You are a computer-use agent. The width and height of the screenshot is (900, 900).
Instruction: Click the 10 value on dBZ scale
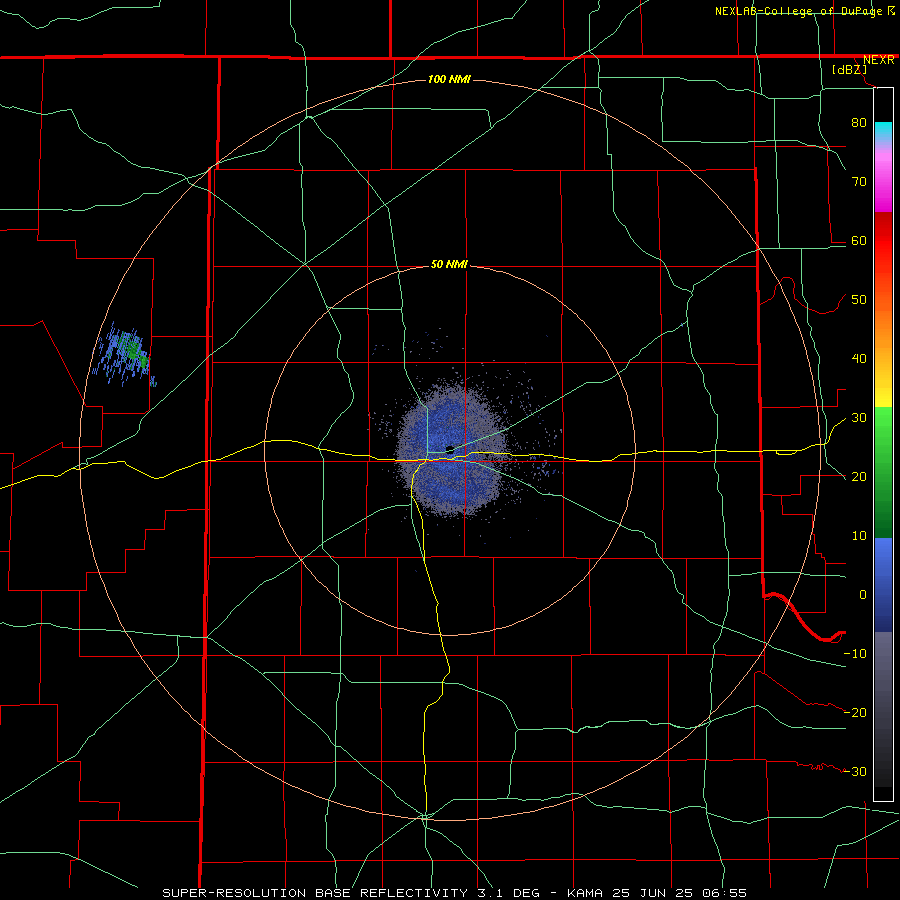pos(859,537)
